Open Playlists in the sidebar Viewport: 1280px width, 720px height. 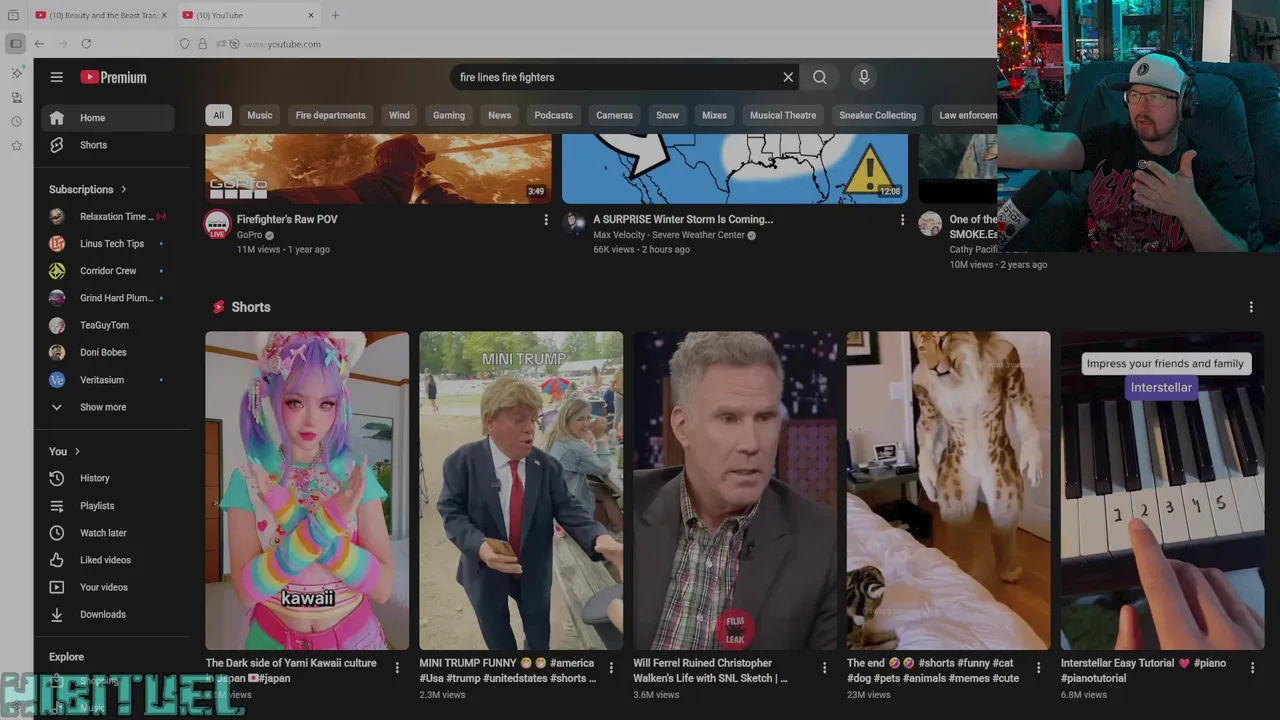[108, 506]
